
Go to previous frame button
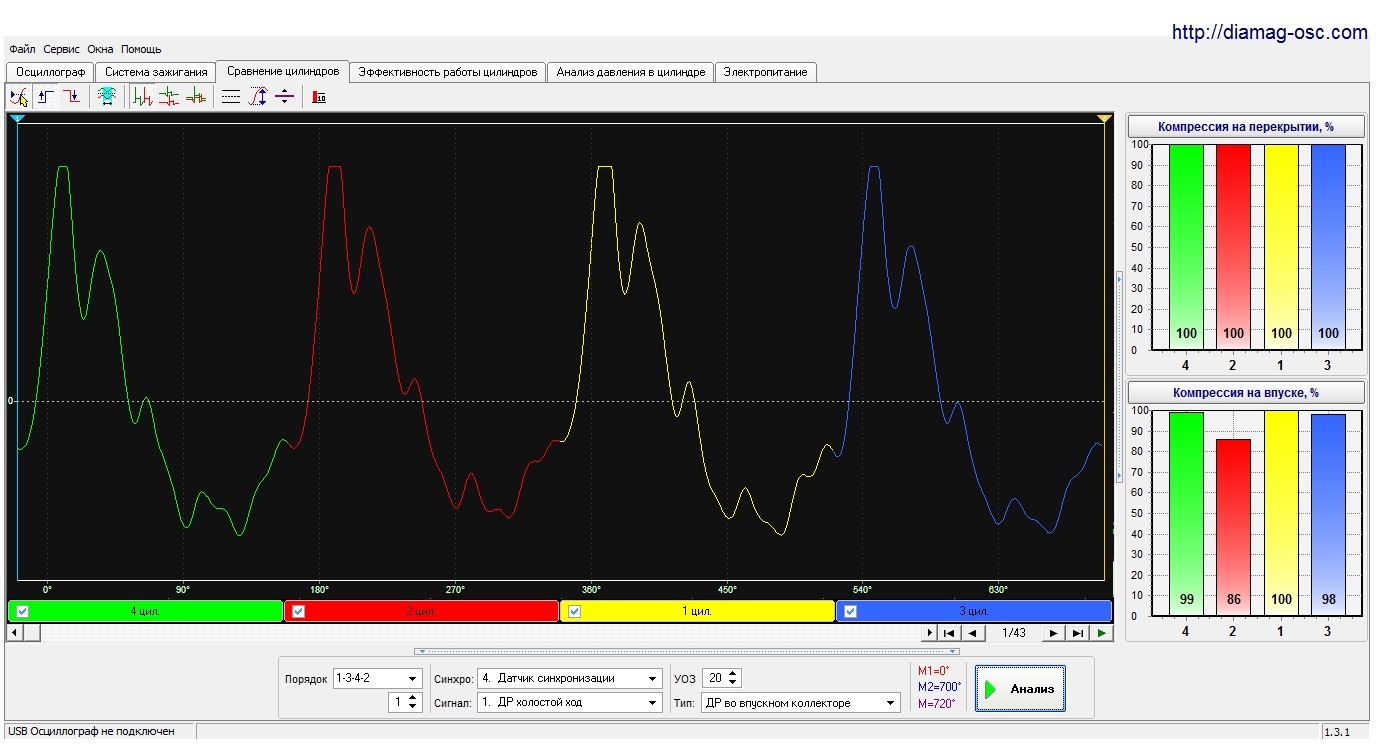tap(971, 633)
